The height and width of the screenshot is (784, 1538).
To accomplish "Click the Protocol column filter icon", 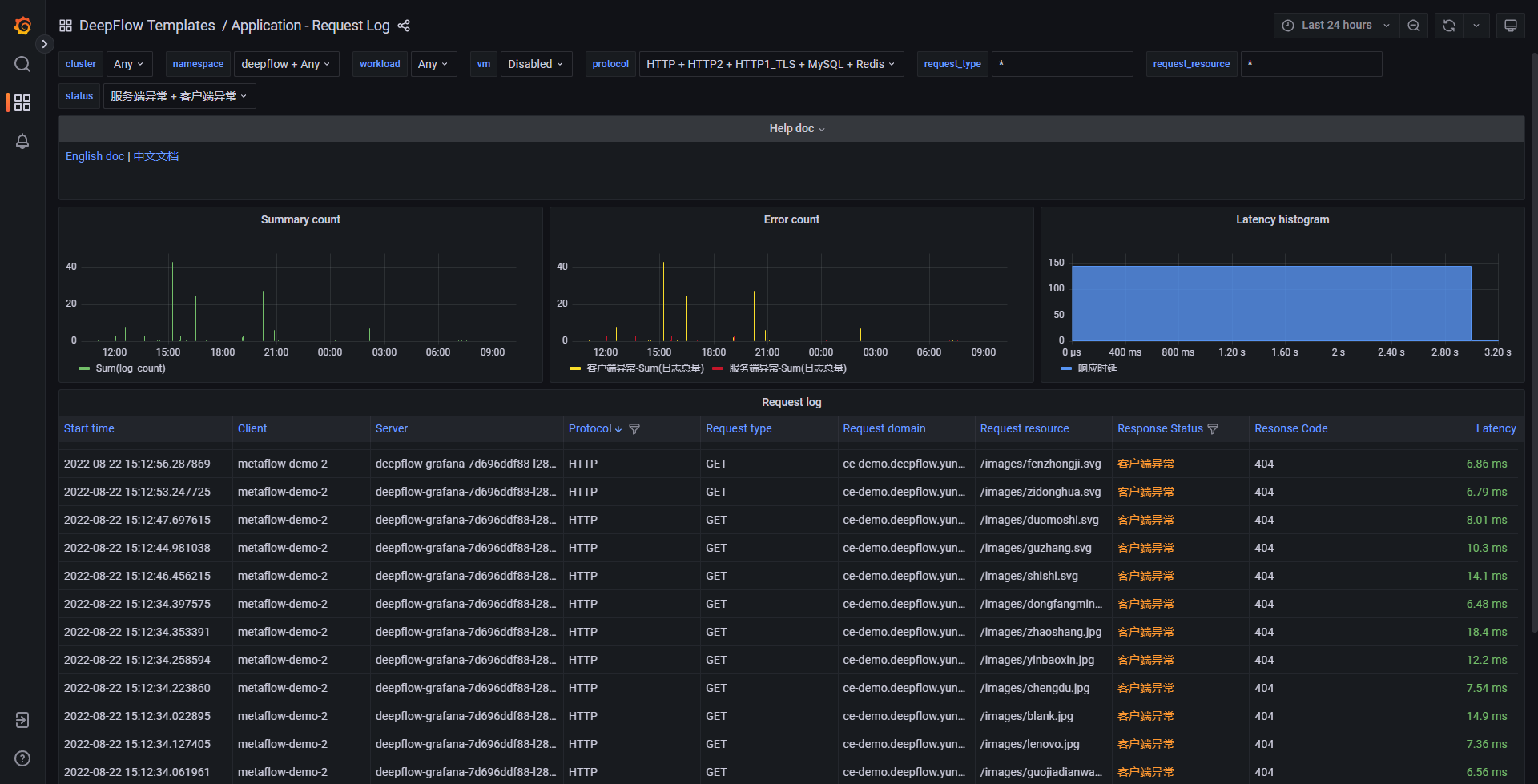I will [634, 429].
